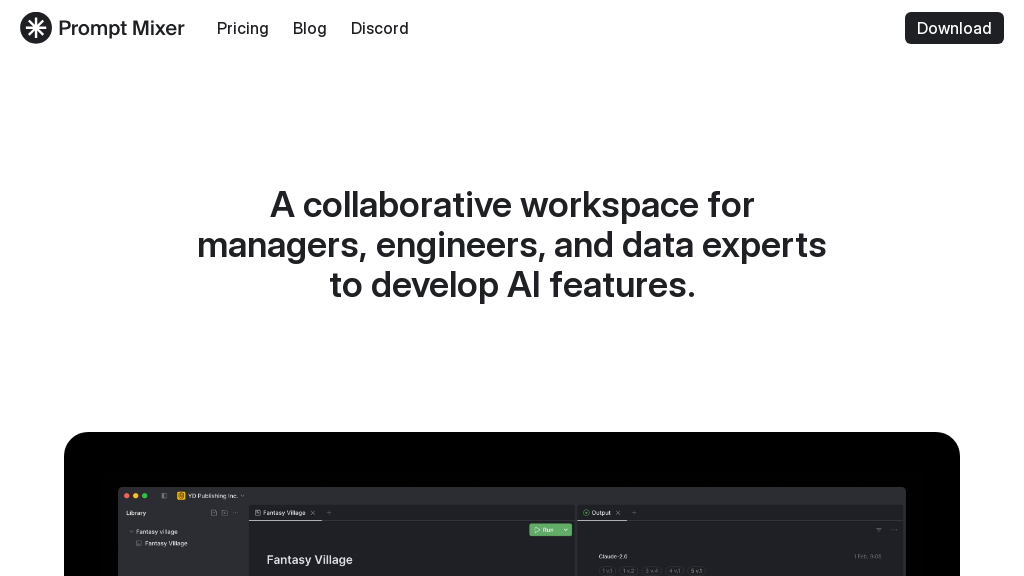Click the filter icon in Output panel

tap(879, 530)
